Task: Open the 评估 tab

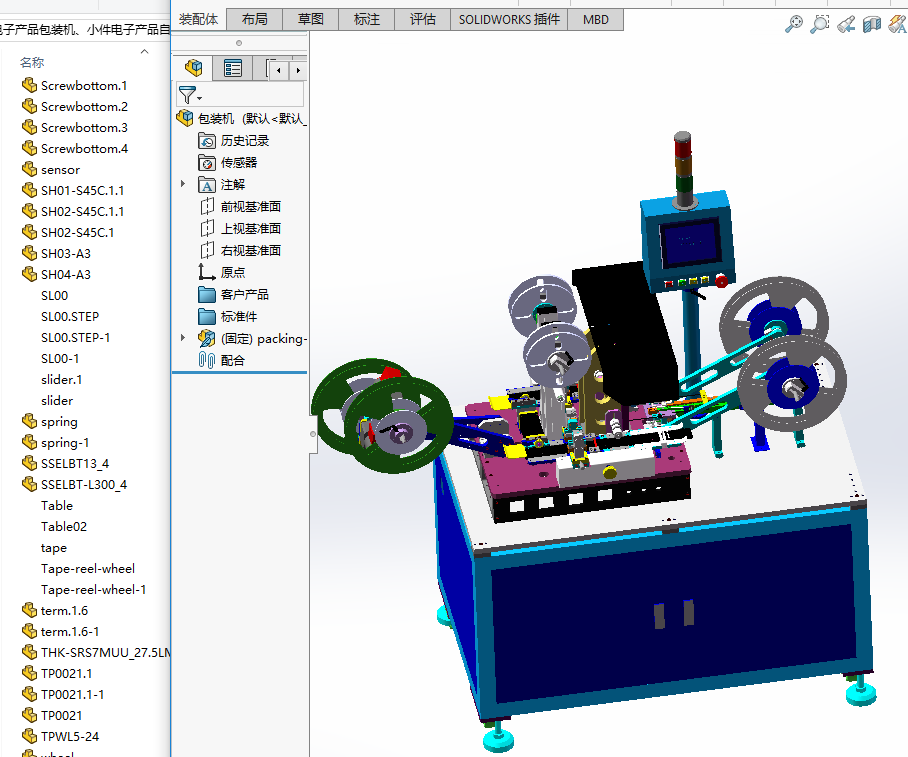Action: 423,19
